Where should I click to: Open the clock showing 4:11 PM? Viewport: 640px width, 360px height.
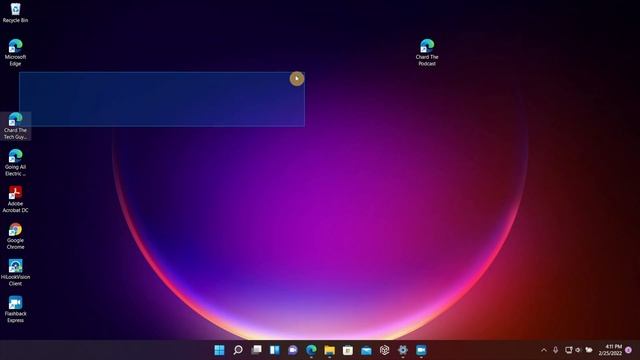pyautogui.click(x=610, y=350)
